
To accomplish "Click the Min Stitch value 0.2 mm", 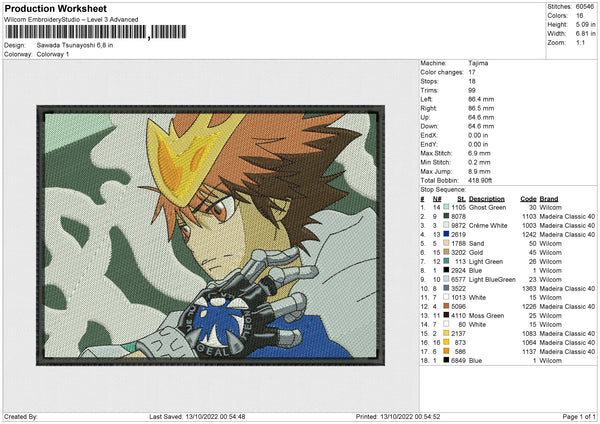I will tap(479, 162).
